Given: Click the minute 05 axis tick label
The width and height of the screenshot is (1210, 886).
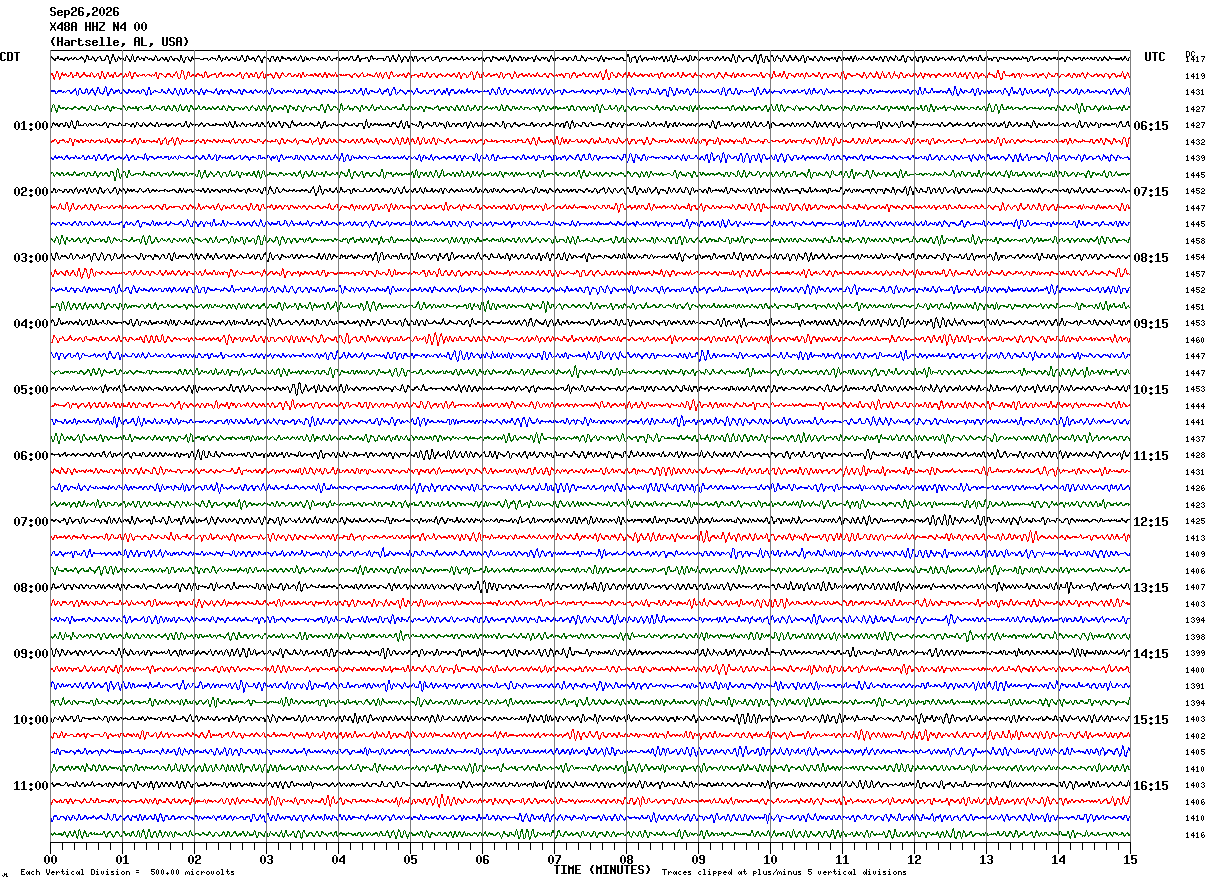Looking at the screenshot, I should tap(410, 859).
